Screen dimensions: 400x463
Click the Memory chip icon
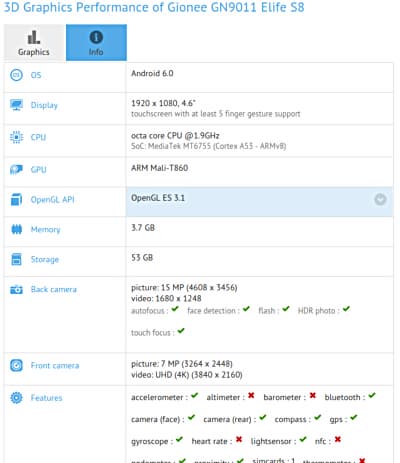[x=16, y=229]
